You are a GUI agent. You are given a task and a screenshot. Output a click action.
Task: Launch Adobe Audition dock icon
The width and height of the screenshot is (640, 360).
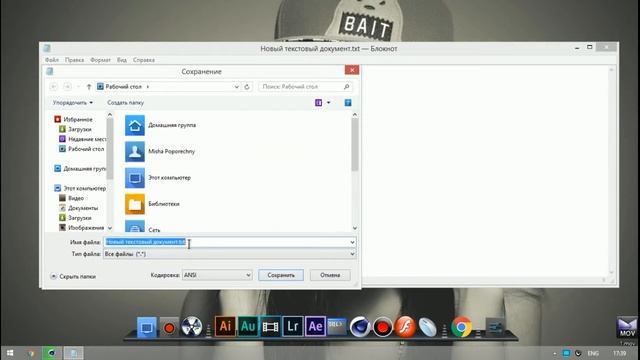click(x=248, y=326)
